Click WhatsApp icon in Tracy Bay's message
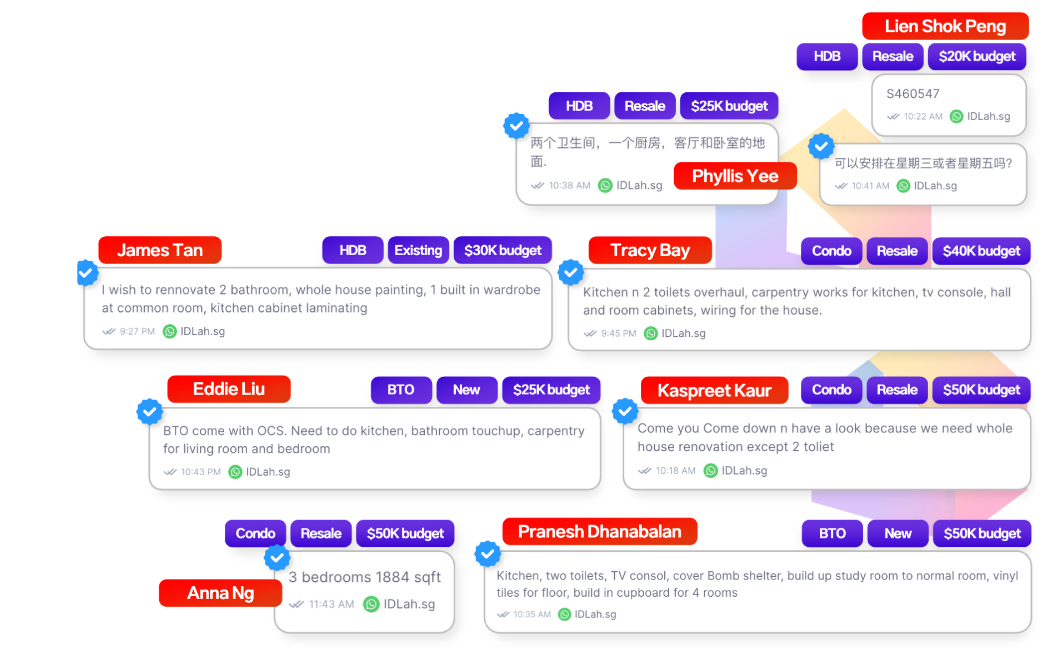1061x667 pixels. 651,333
